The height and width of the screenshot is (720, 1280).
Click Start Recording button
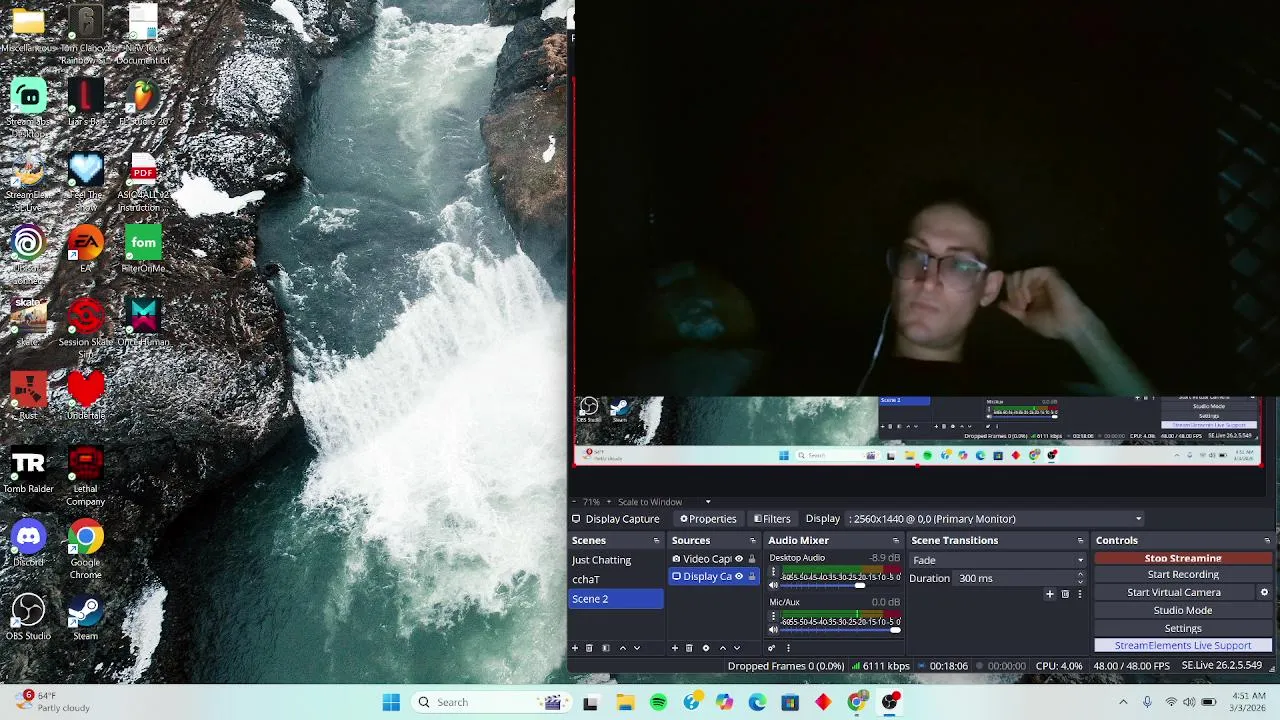(1183, 575)
